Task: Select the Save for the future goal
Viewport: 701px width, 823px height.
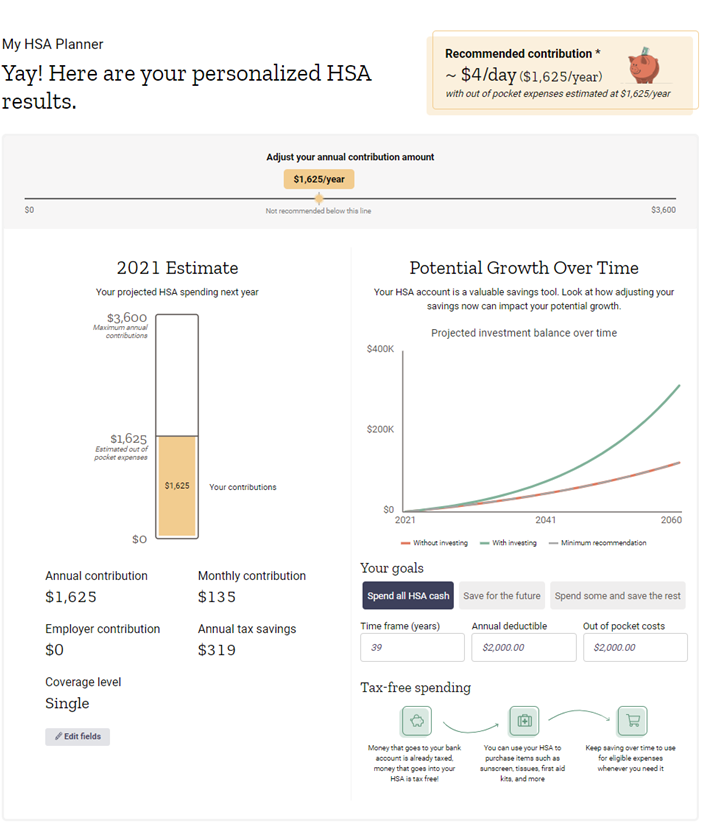Action: (x=502, y=596)
